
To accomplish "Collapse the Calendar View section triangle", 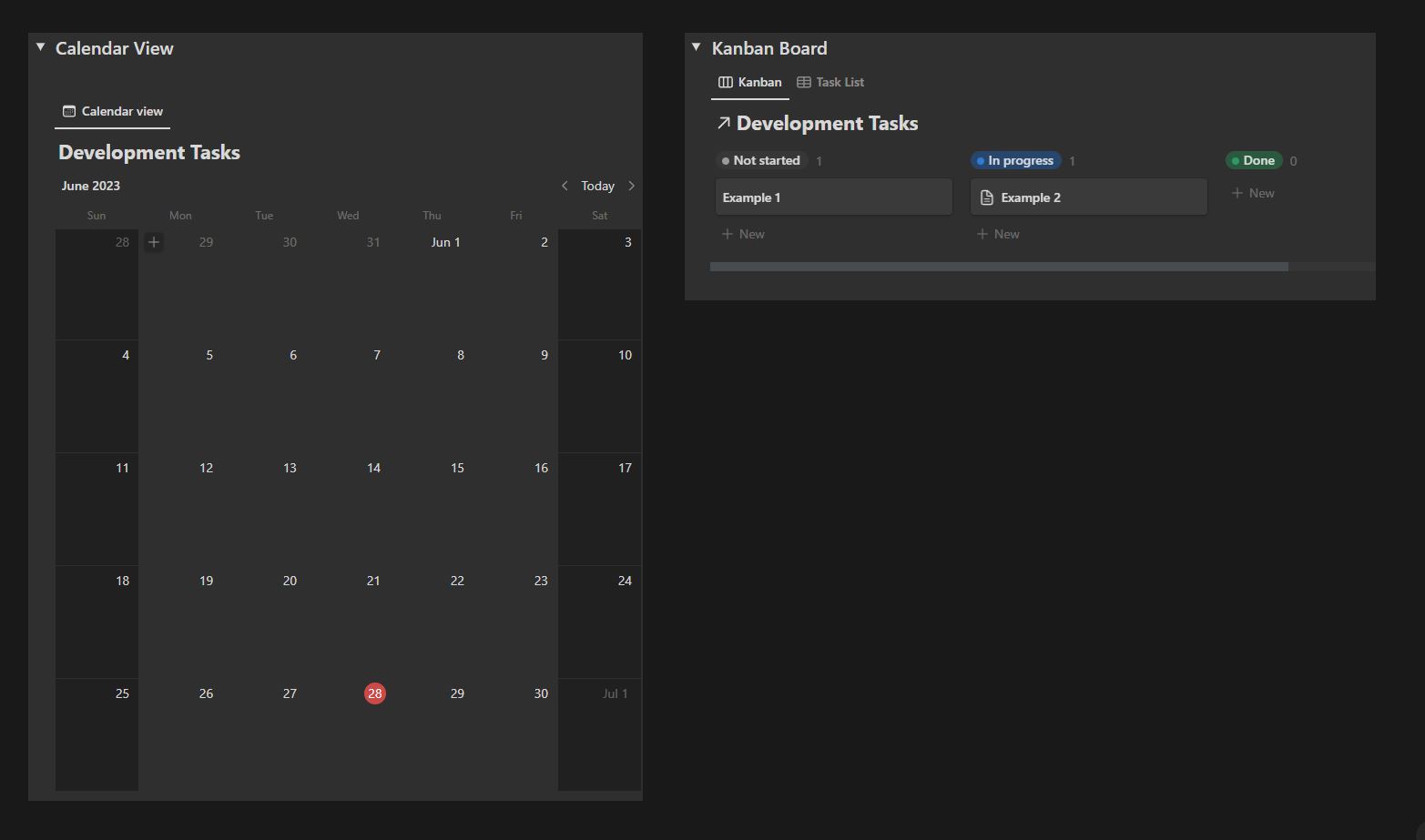I will (x=40, y=46).
